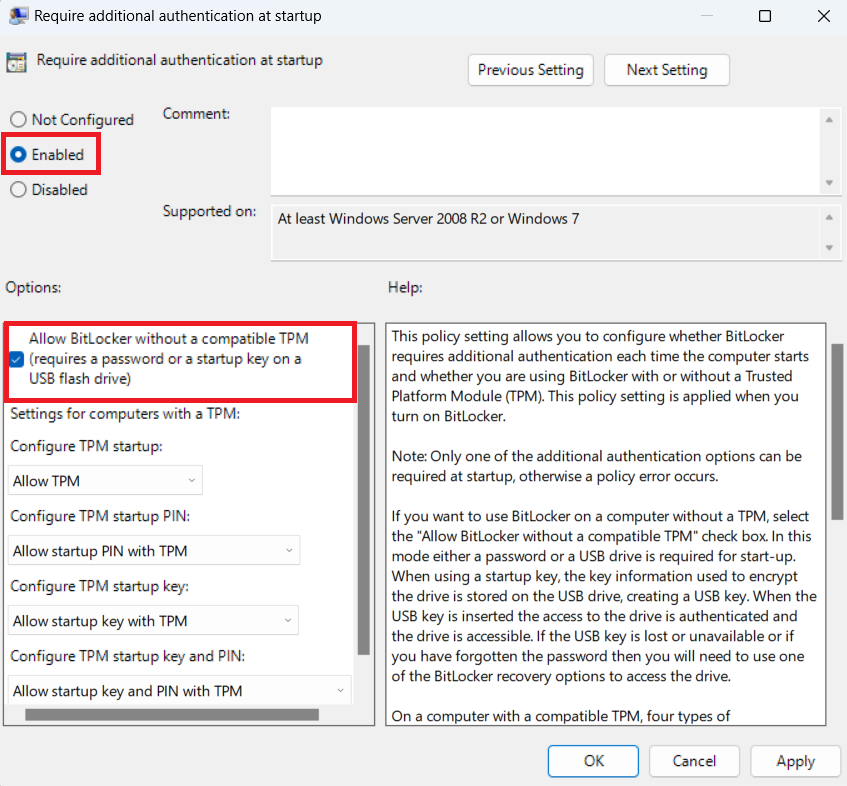Image resolution: width=847 pixels, height=786 pixels.
Task: Select the Enabled radio button
Action: pyautogui.click(x=18, y=154)
